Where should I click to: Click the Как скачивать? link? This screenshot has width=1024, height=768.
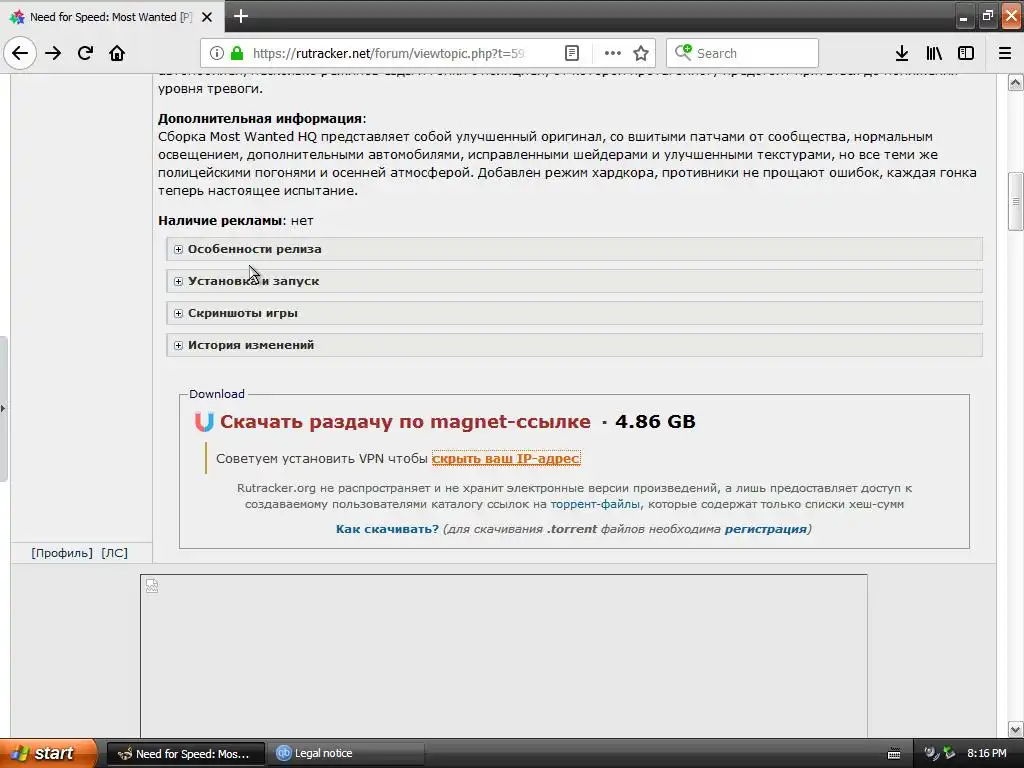click(x=387, y=529)
